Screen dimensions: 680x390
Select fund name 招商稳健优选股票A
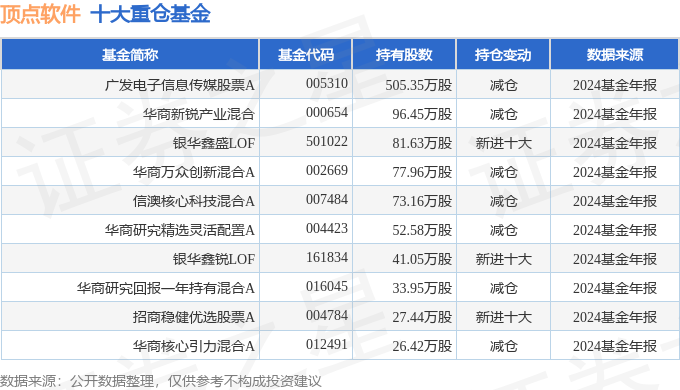tap(193, 317)
